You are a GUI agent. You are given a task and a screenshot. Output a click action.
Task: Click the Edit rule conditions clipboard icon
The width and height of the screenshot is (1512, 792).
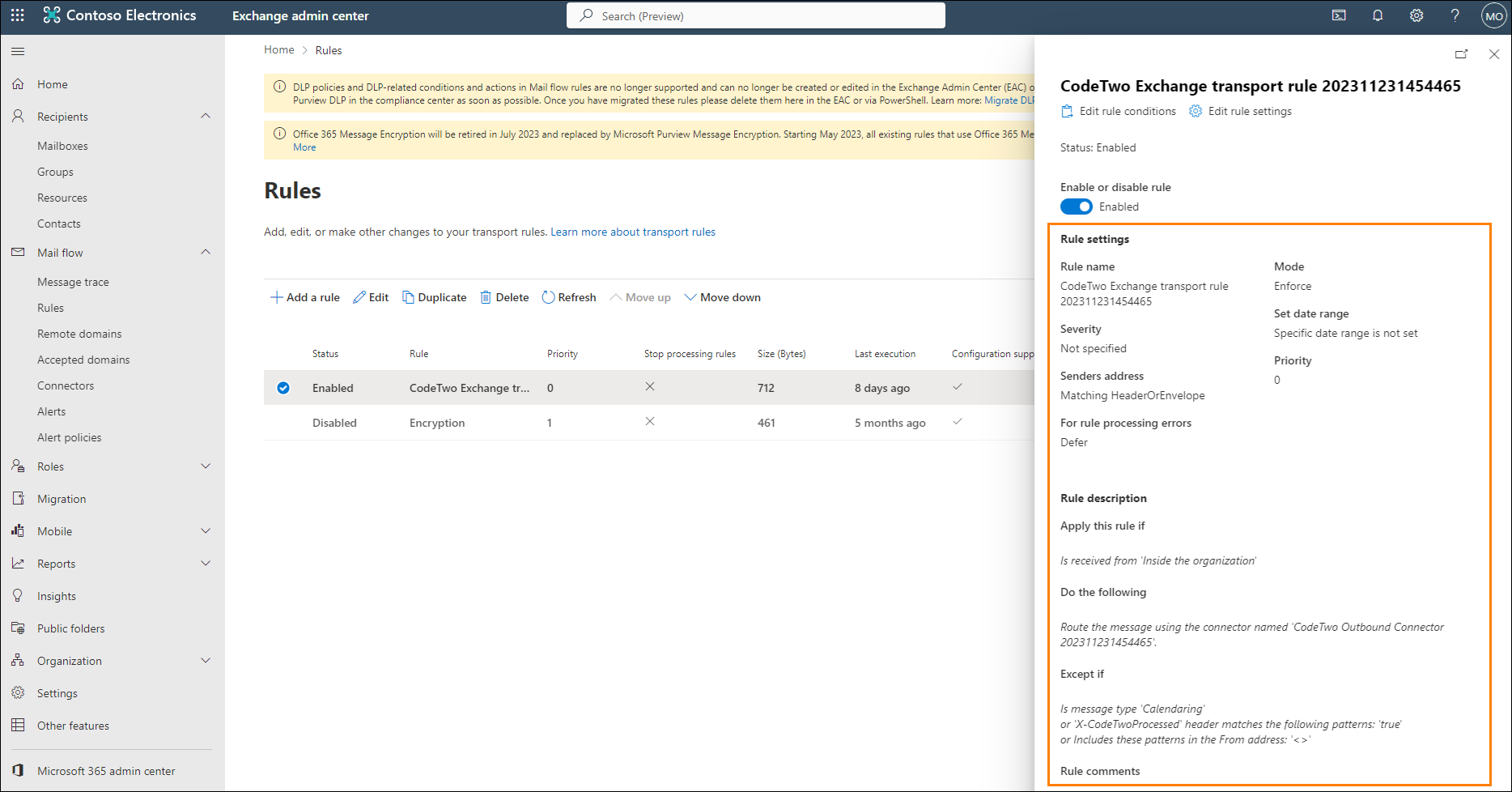point(1067,111)
